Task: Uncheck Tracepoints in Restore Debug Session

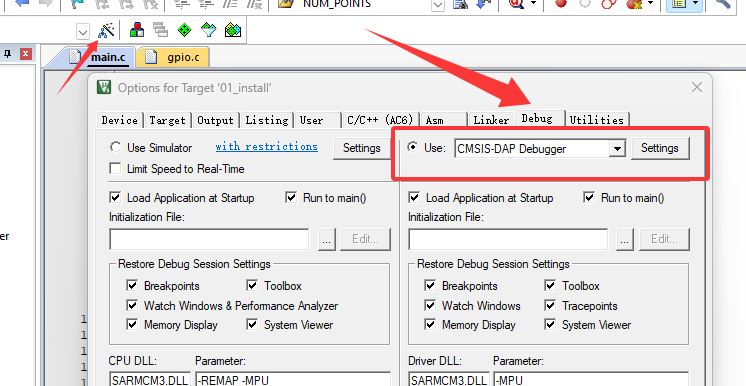Action: 550,306
